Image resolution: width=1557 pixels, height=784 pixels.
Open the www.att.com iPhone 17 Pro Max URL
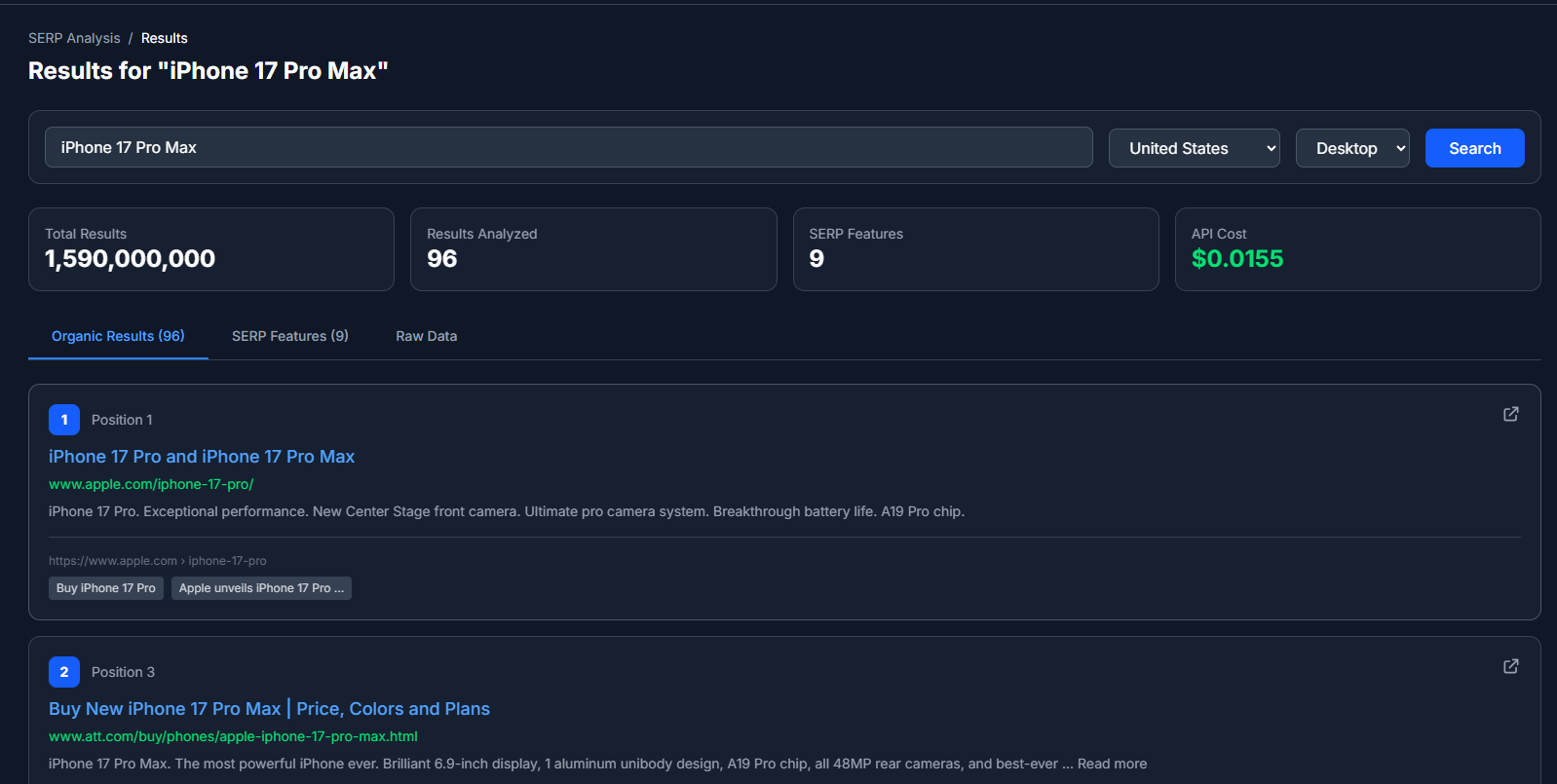233,736
